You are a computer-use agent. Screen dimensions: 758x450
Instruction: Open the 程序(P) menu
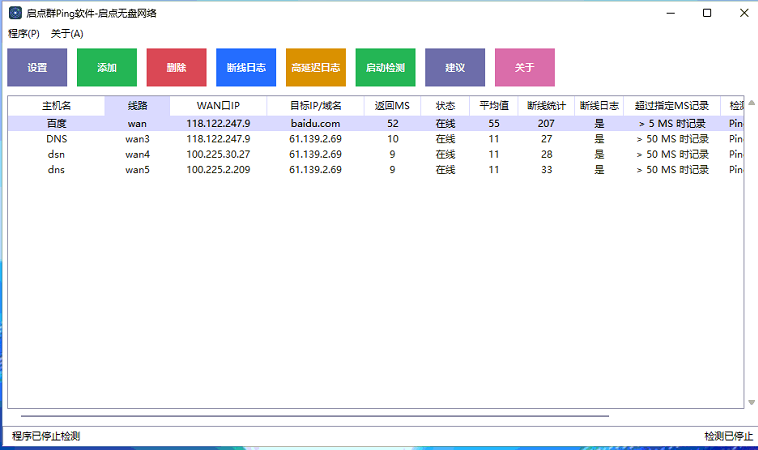[x=24, y=34]
